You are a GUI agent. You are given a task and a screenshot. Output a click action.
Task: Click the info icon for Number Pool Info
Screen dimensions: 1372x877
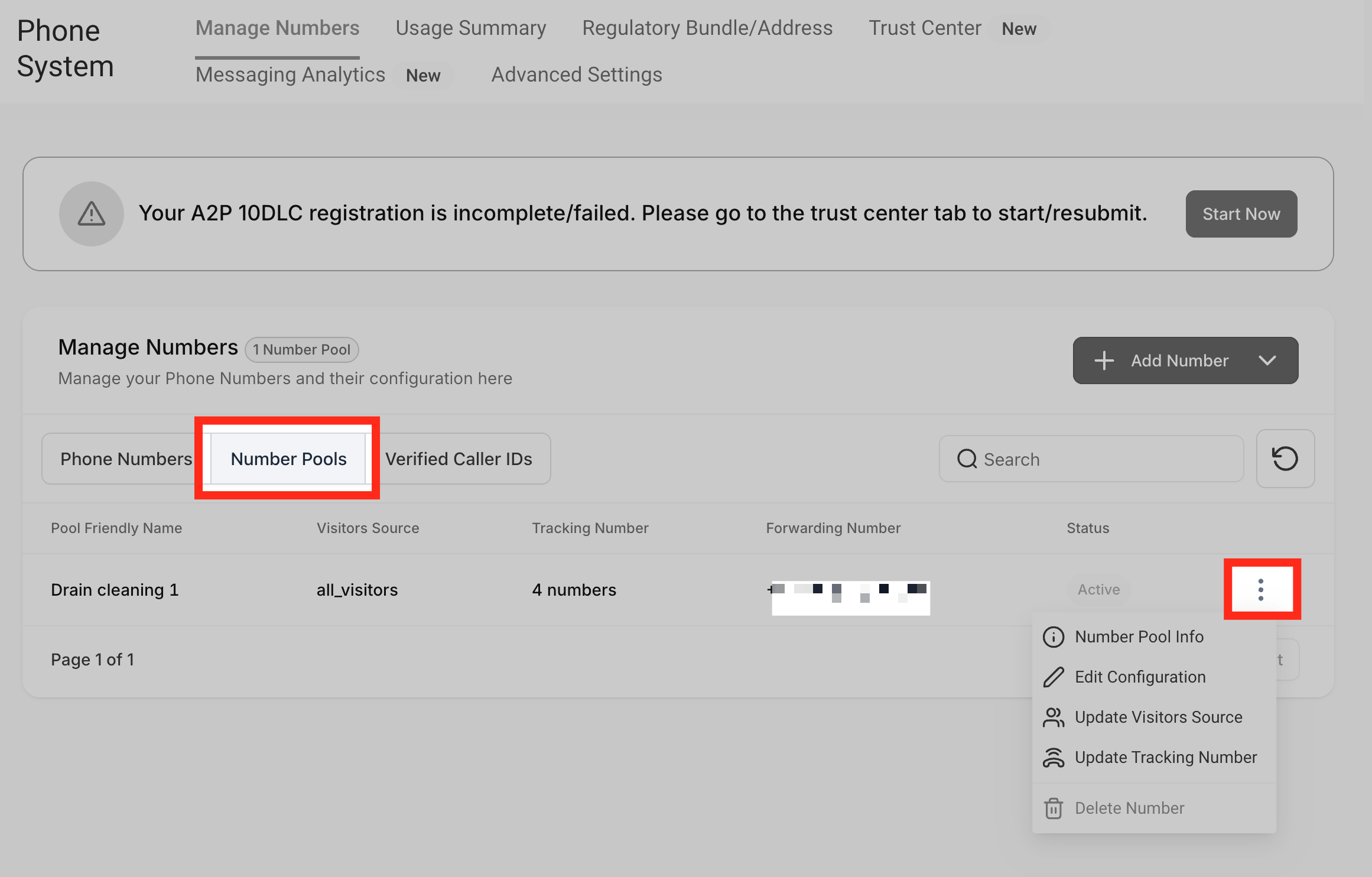click(1054, 637)
